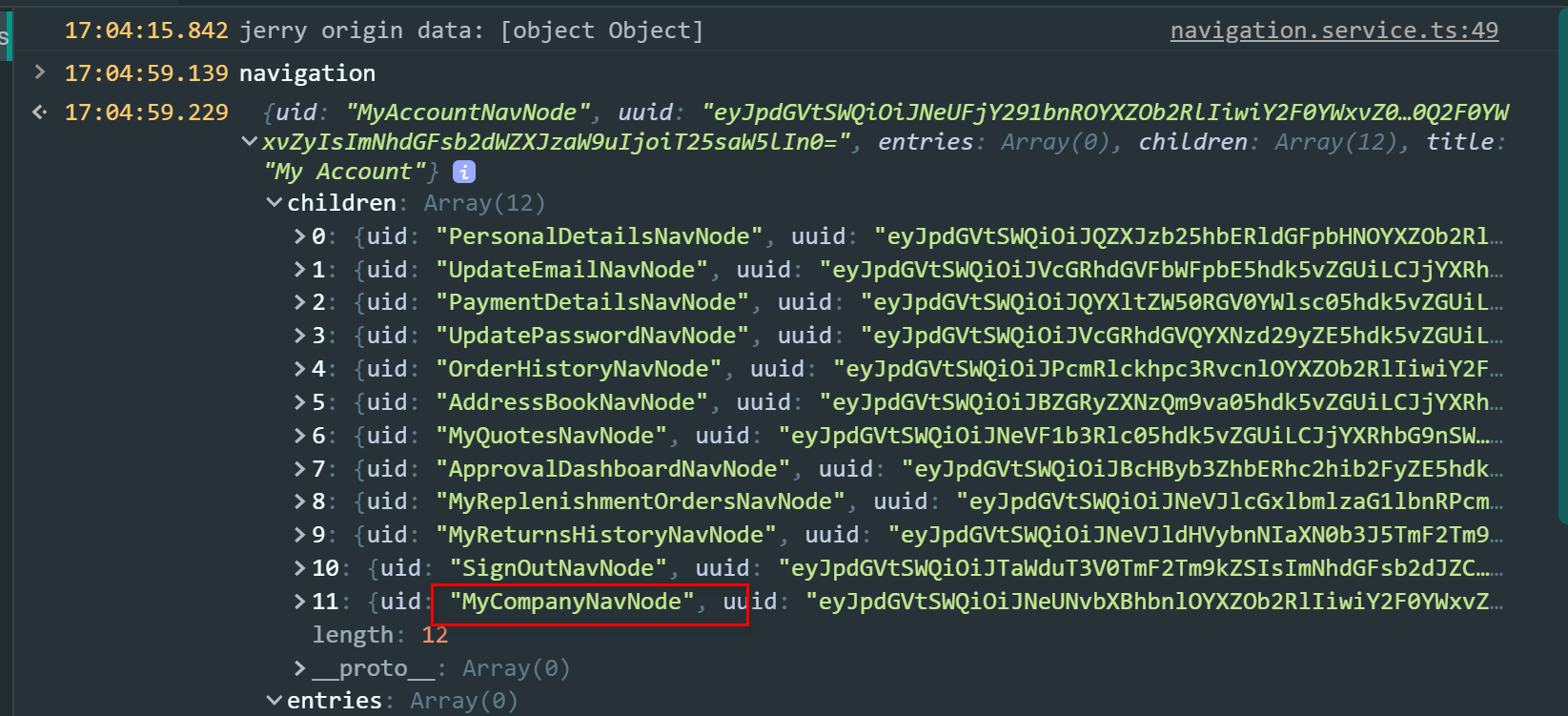Expand child 9 MyReturnsHistoryNavNode

300,535
